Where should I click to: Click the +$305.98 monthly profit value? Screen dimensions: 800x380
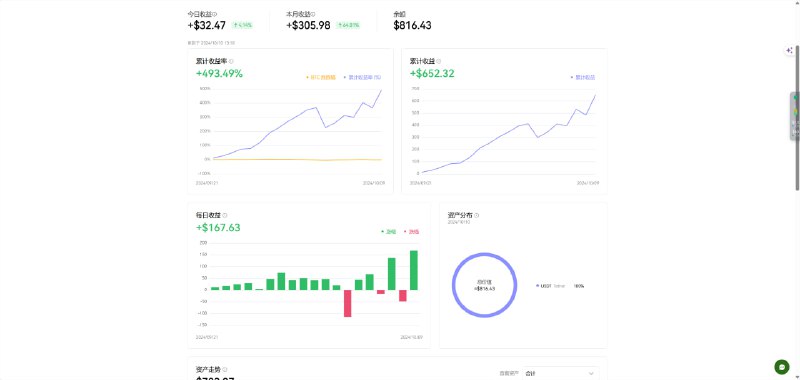tap(308, 25)
